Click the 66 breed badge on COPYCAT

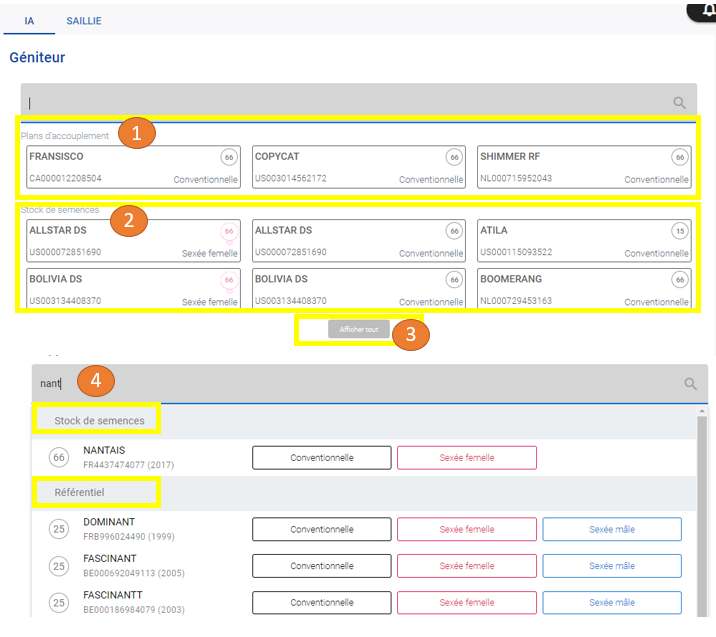point(454,157)
